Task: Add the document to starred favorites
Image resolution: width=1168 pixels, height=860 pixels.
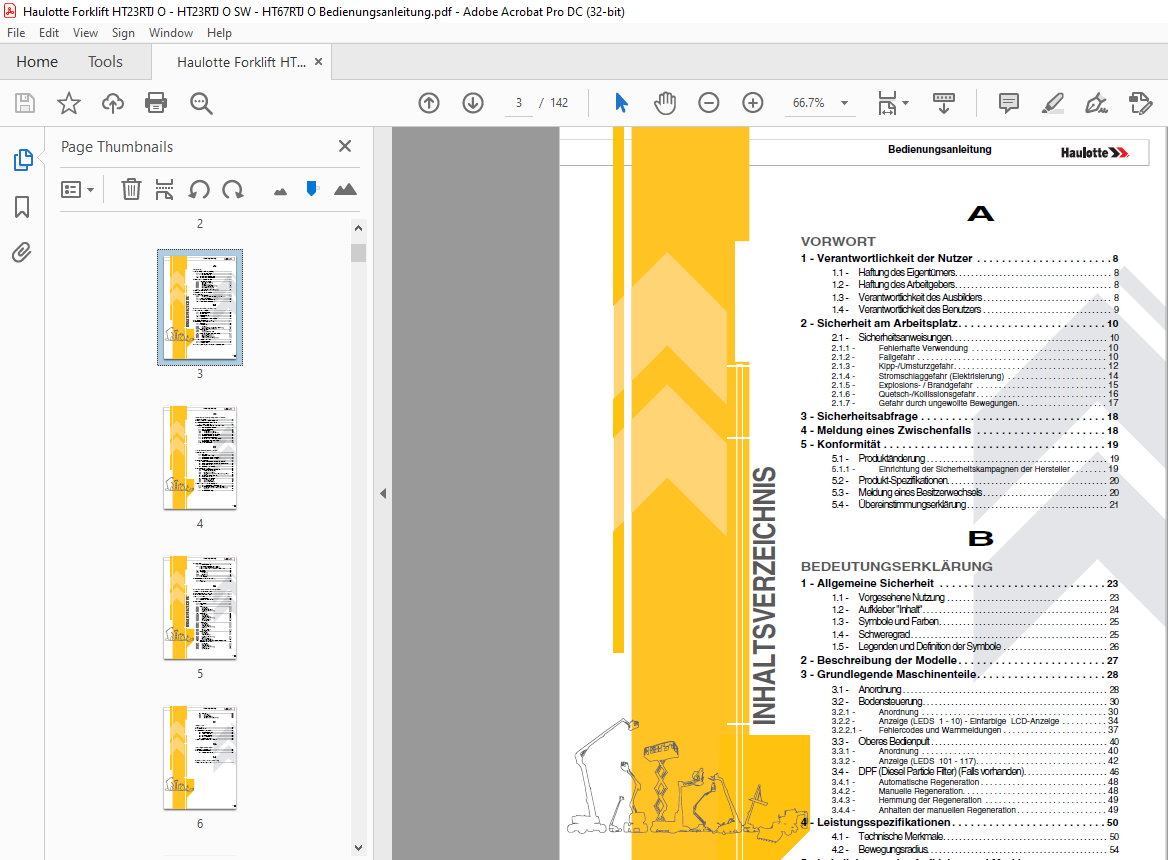Action: pos(69,103)
